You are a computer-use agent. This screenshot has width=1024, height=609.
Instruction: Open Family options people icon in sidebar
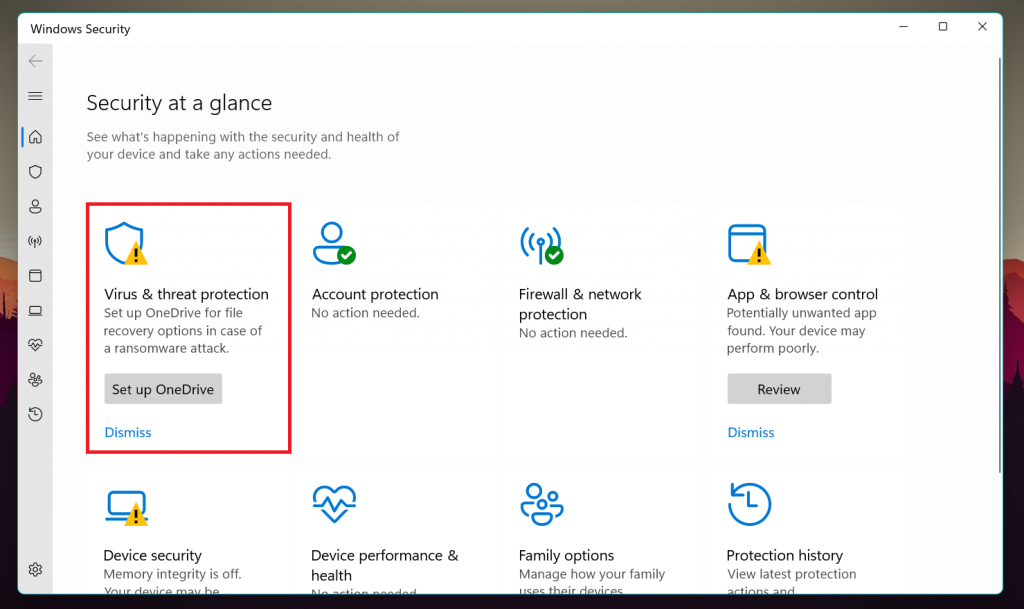(x=35, y=379)
